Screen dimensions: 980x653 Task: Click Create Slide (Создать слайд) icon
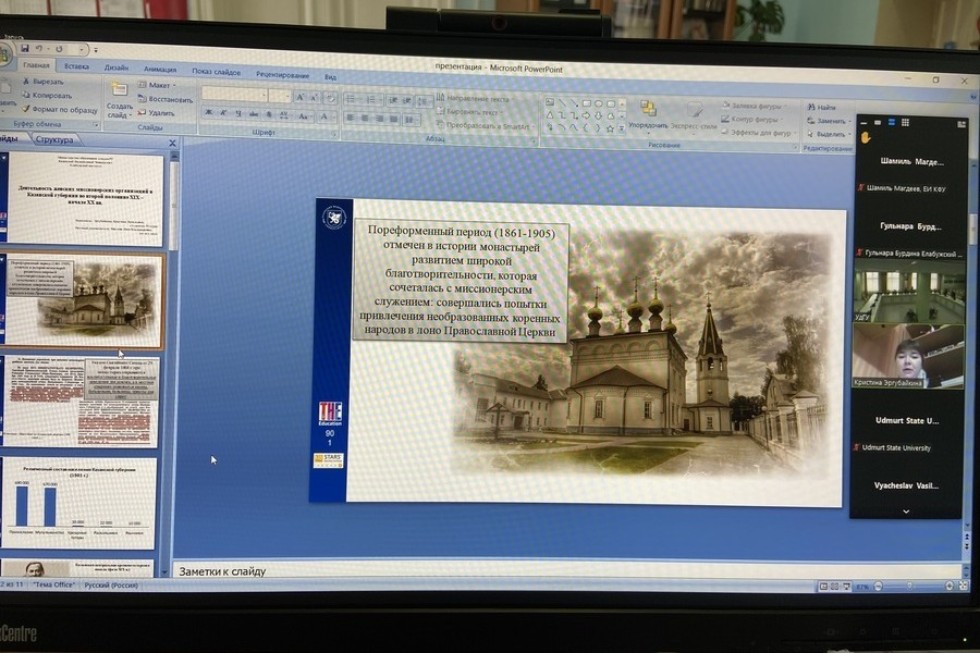119,97
